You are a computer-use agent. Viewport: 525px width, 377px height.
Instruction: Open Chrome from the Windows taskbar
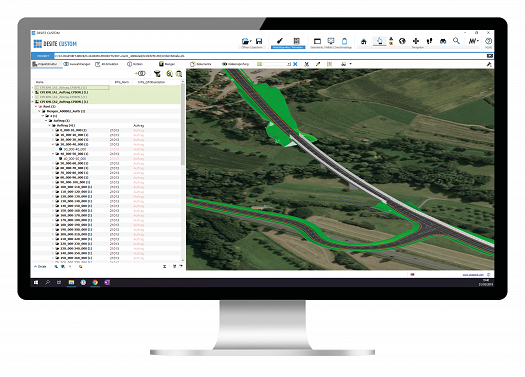coord(95,283)
